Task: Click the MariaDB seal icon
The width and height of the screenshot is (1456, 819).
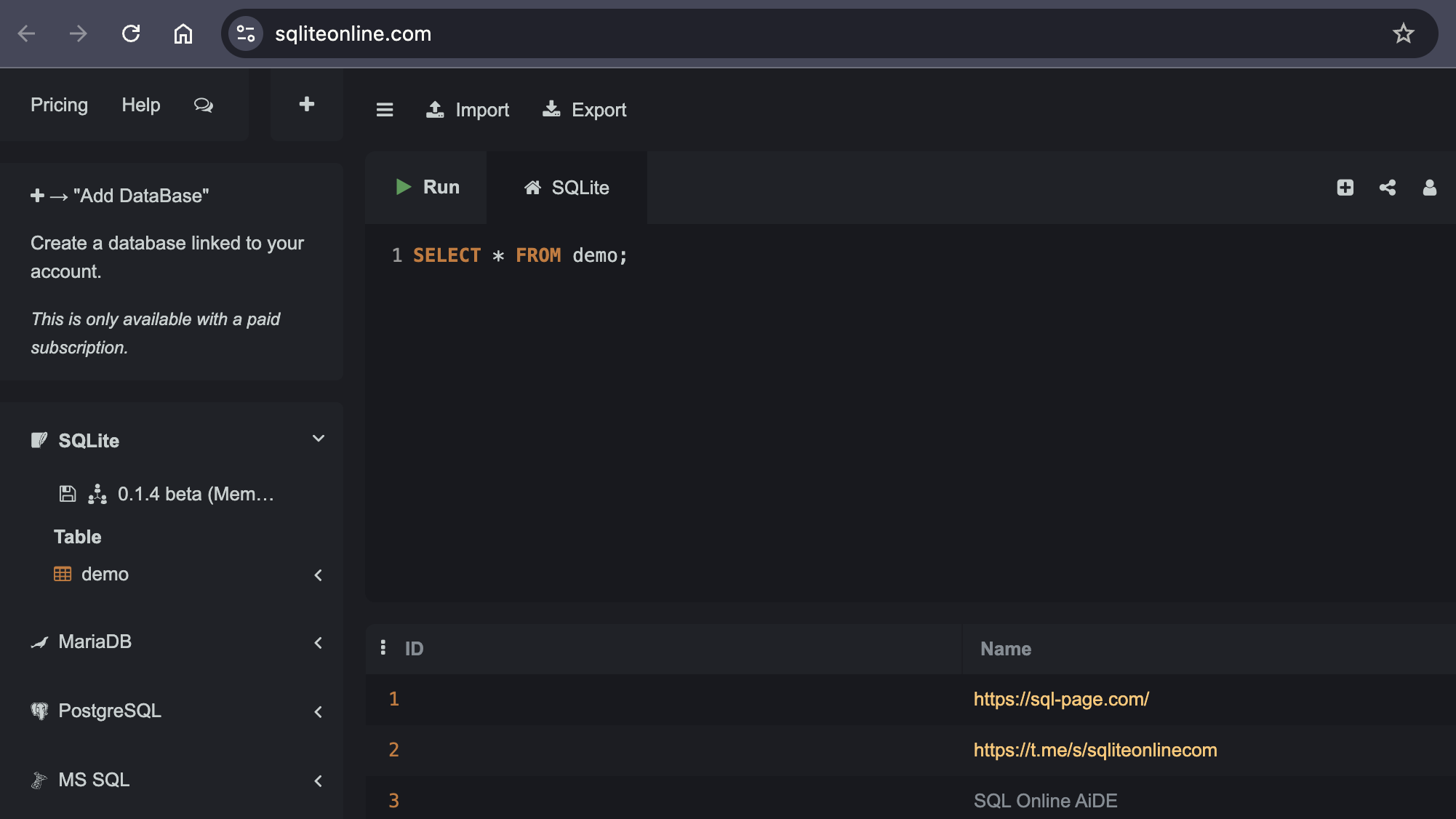Action: (x=39, y=642)
